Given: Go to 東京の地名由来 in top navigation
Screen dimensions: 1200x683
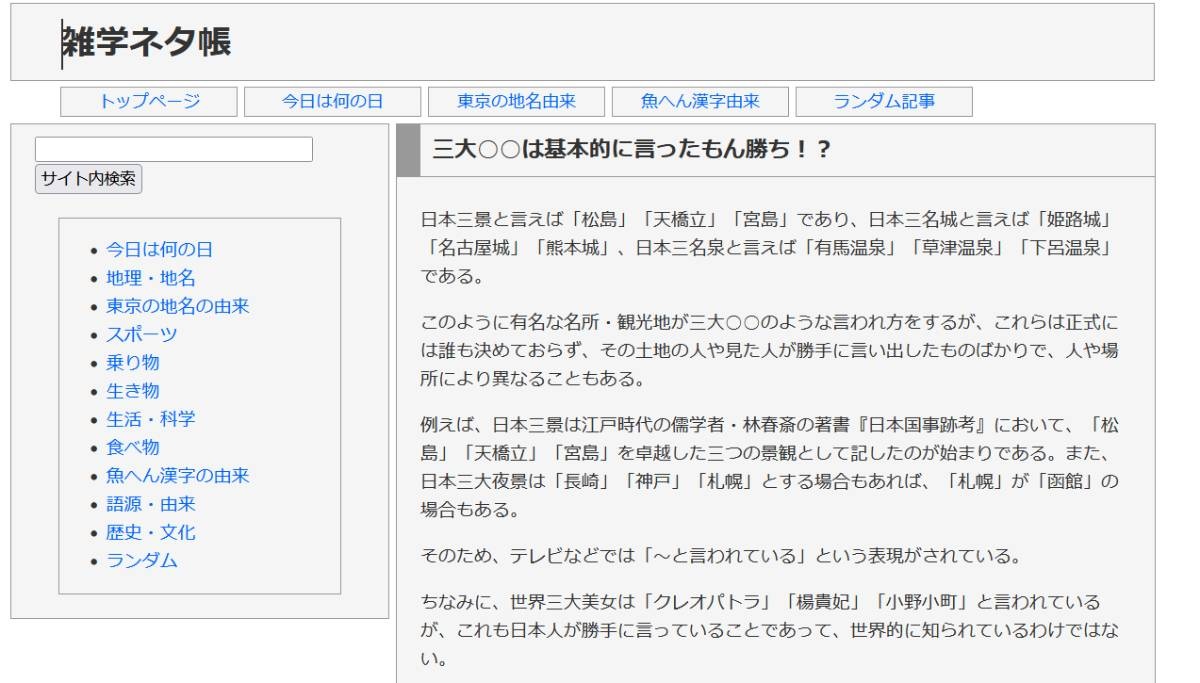Looking at the screenshot, I should coord(516,101).
